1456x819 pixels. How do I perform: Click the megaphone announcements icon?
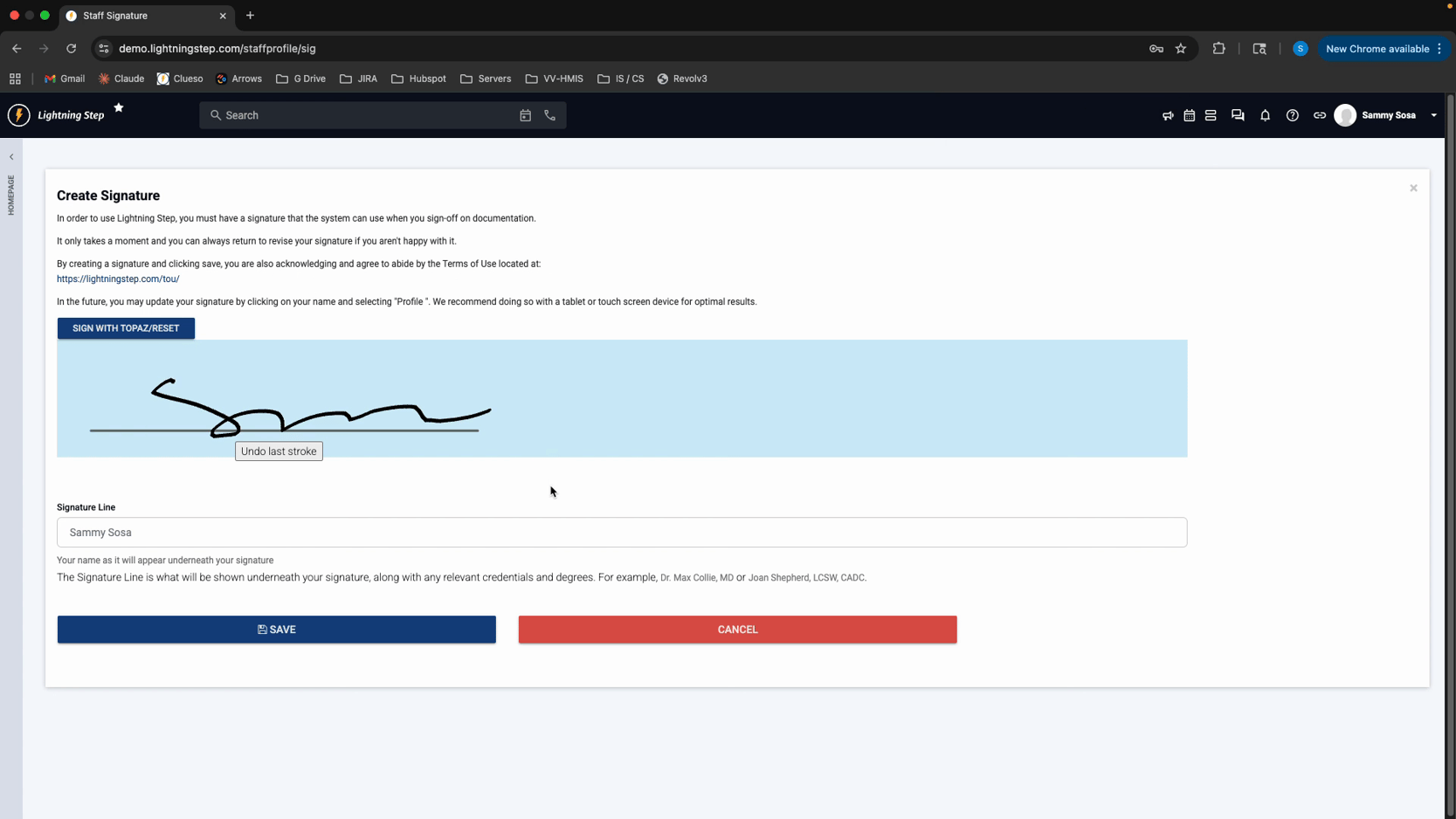pos(1168,115)
